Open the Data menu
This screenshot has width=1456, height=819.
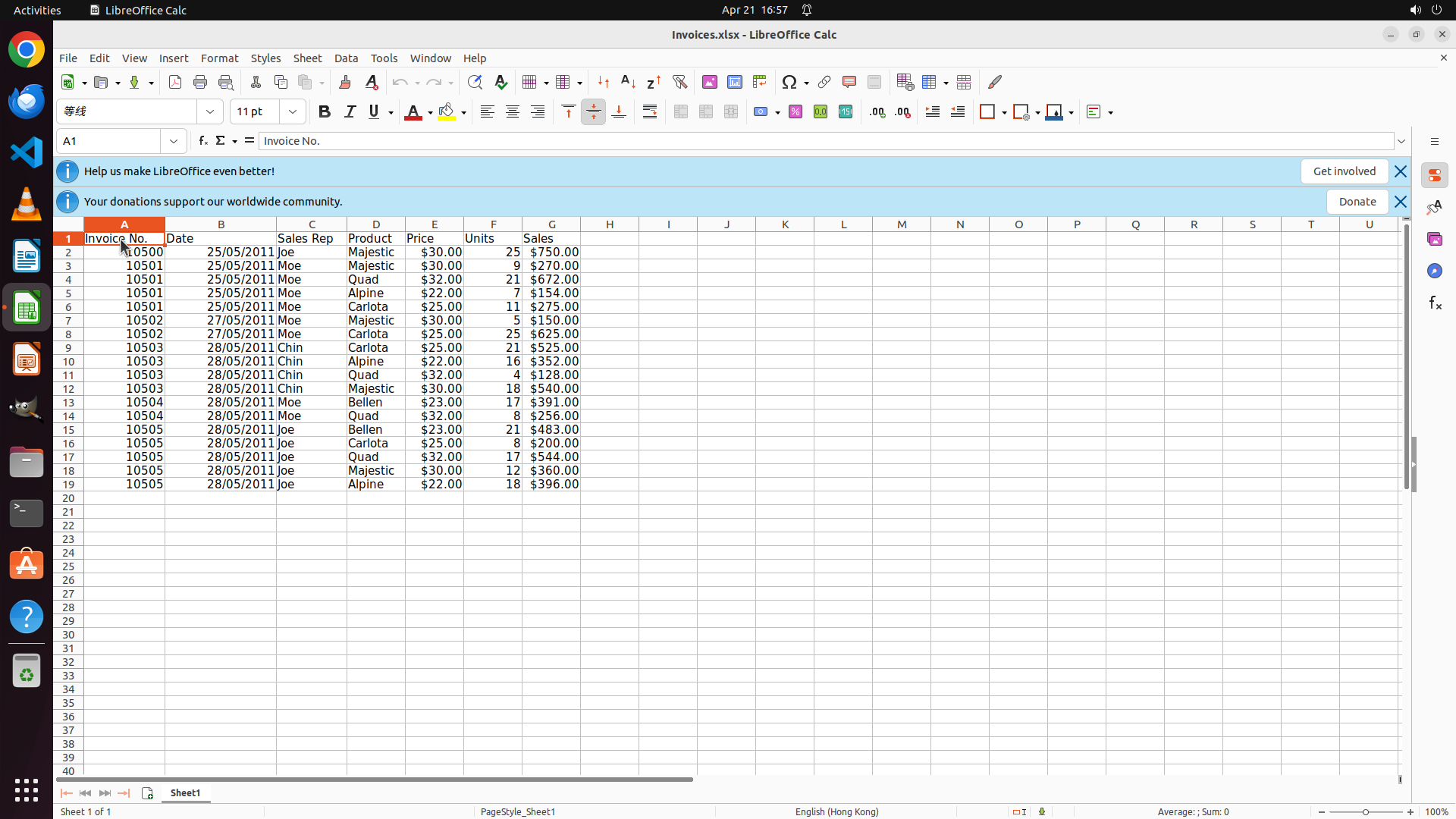pos(346,58)
